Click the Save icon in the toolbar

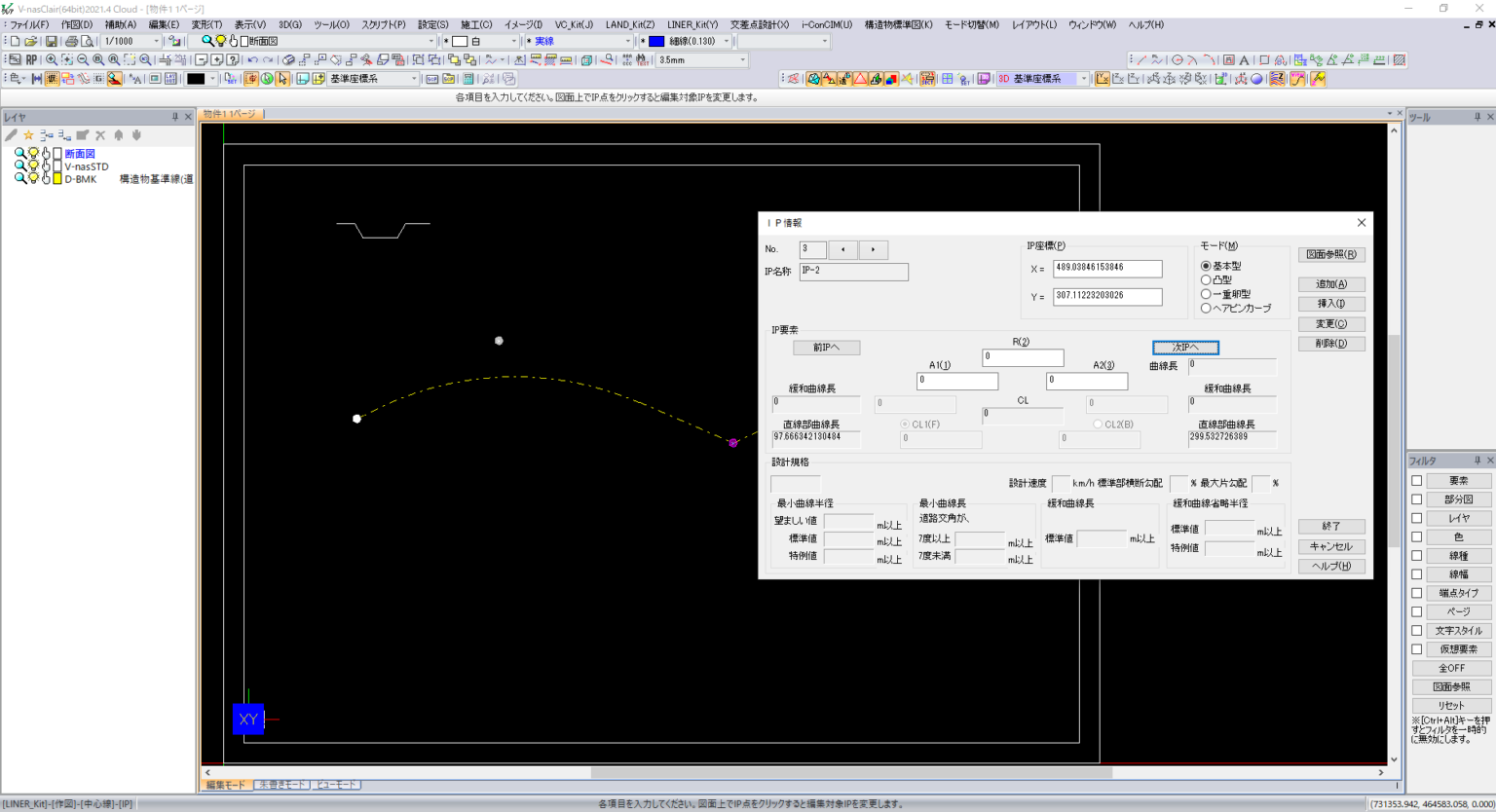pyautogui.click(x=53, y=41)
